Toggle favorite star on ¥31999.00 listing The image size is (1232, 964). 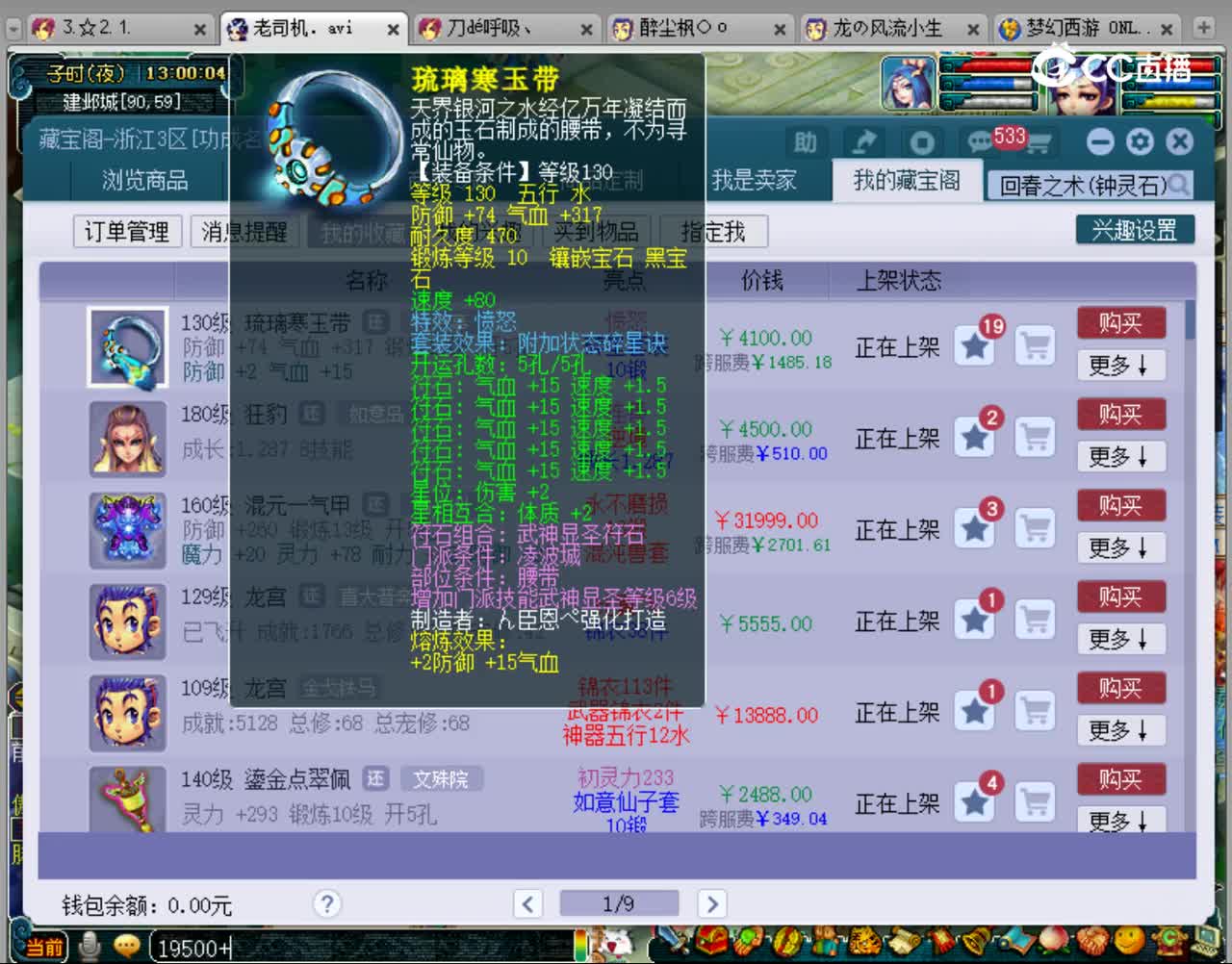[975, 528]
